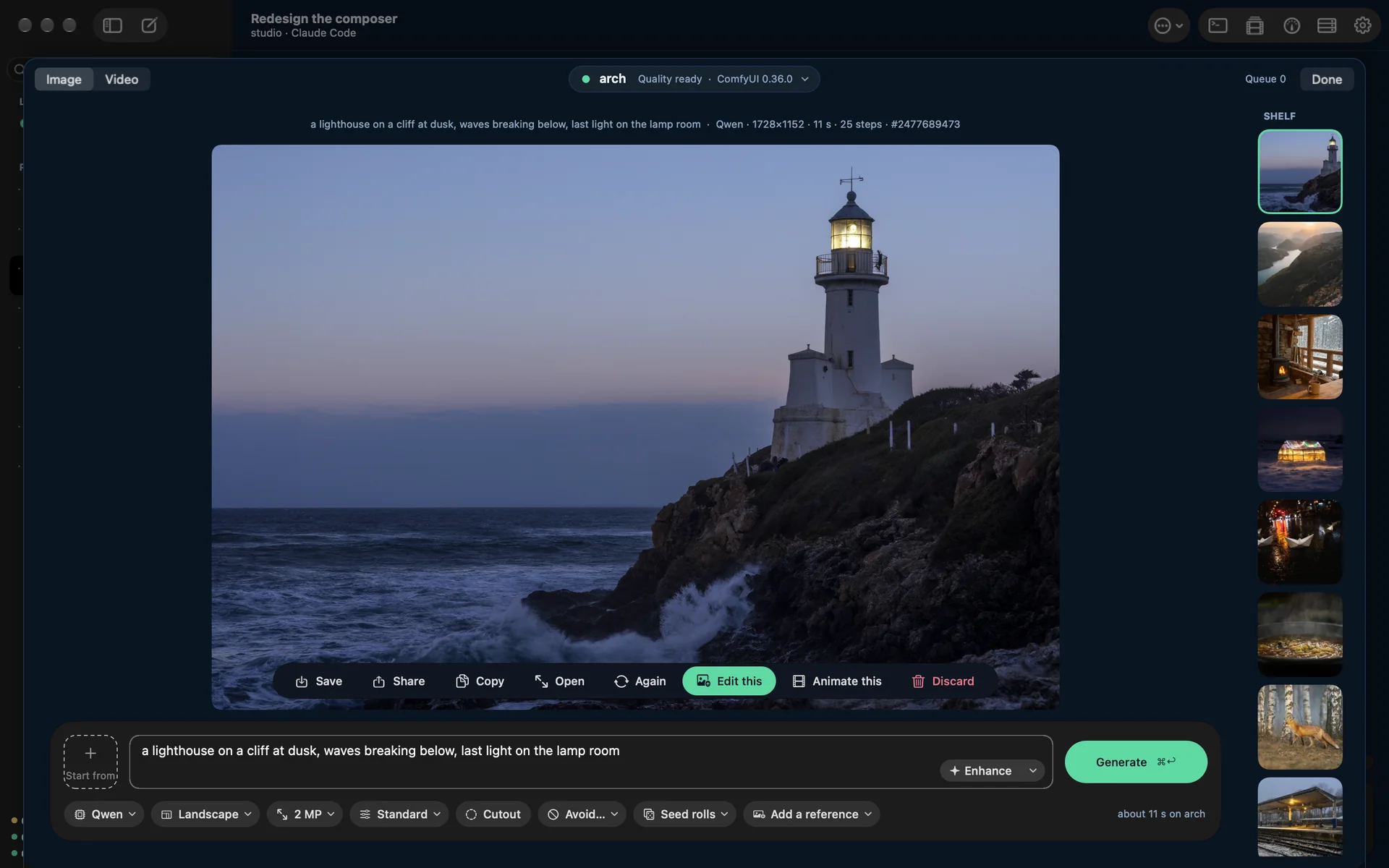
Task: Select the lighthouse thumbnail in shelf
Action: click(x=1300, y=171)
